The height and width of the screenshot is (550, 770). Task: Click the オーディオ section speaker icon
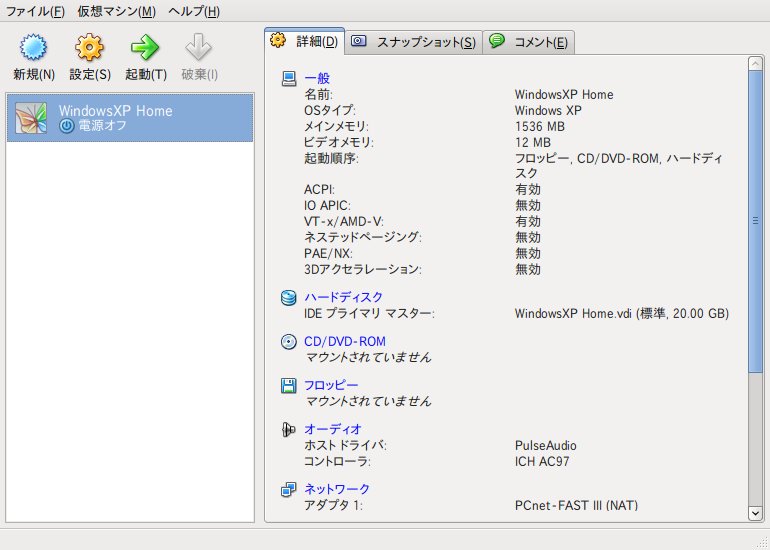point(289,430)
